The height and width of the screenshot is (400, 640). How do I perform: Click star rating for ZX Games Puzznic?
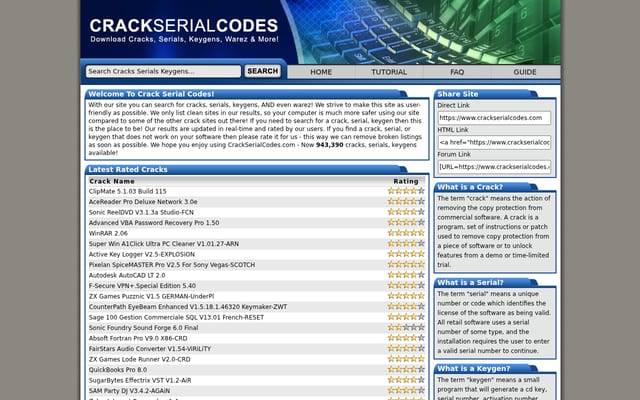tap(406, 296)
